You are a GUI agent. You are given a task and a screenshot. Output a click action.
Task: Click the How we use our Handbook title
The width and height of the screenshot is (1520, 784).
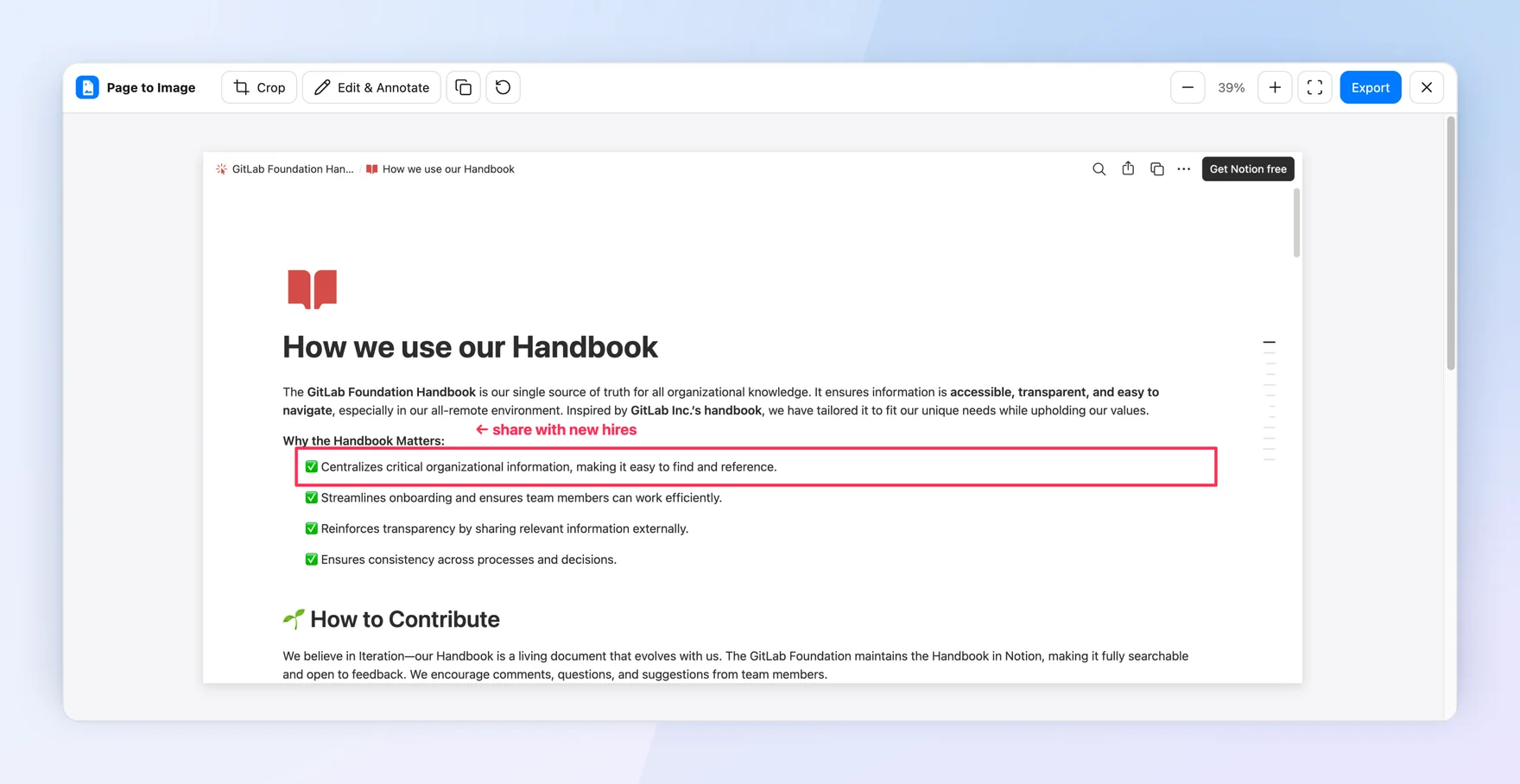(x=470, y=347)
